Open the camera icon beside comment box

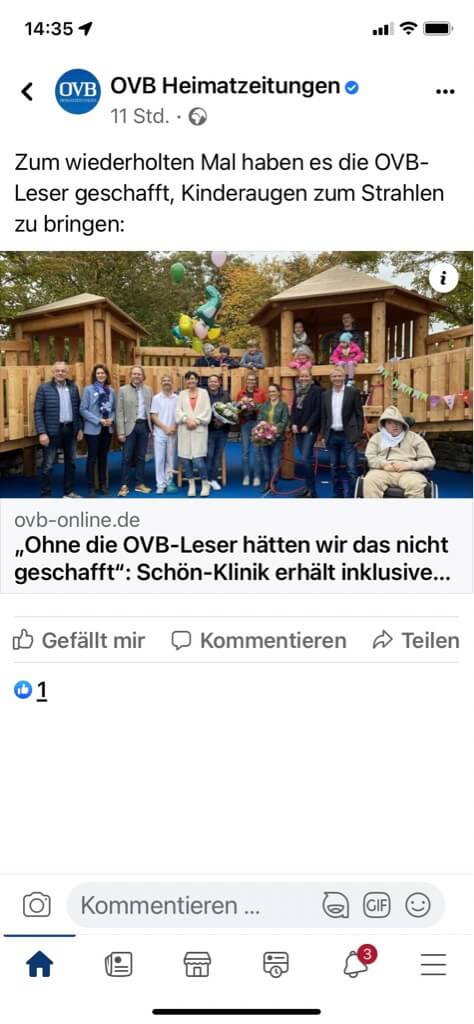[37, 905]
